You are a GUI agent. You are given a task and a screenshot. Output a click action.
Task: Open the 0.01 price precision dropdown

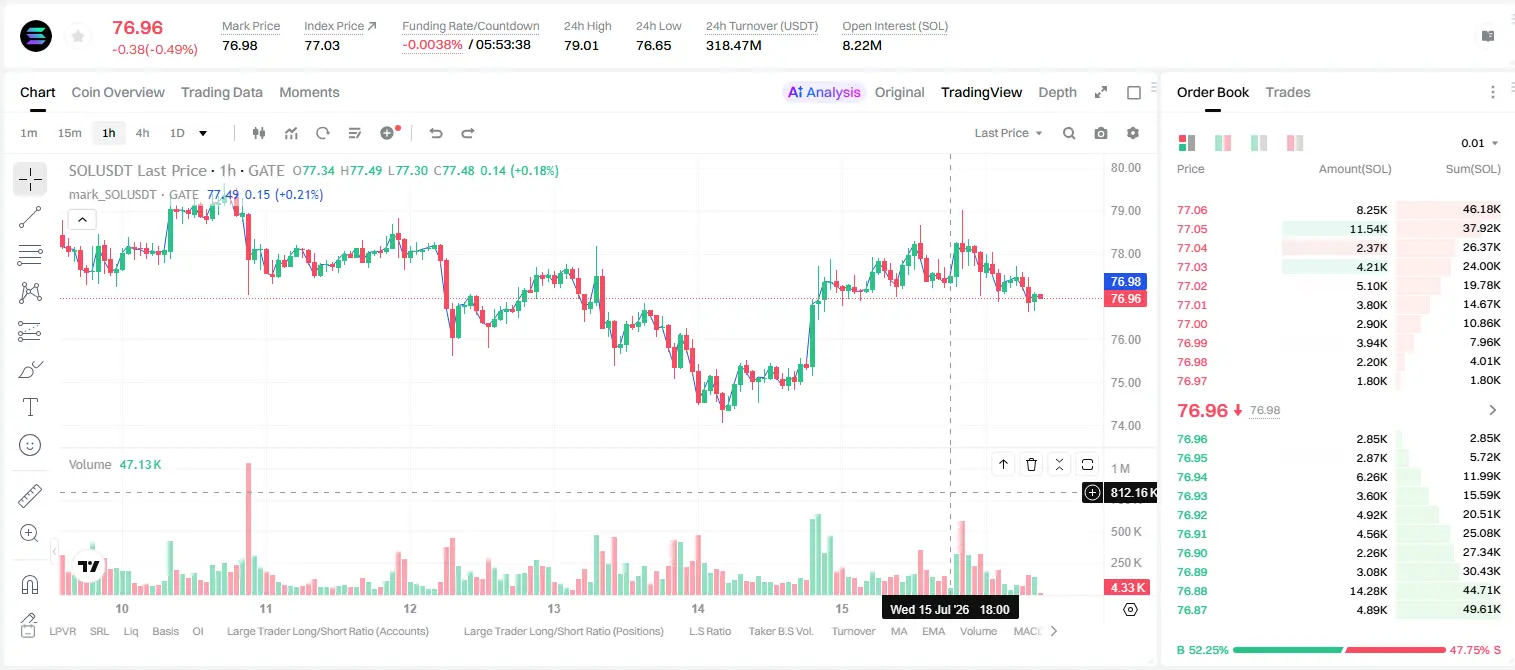pyautogui.click(x=1479, y=143)
